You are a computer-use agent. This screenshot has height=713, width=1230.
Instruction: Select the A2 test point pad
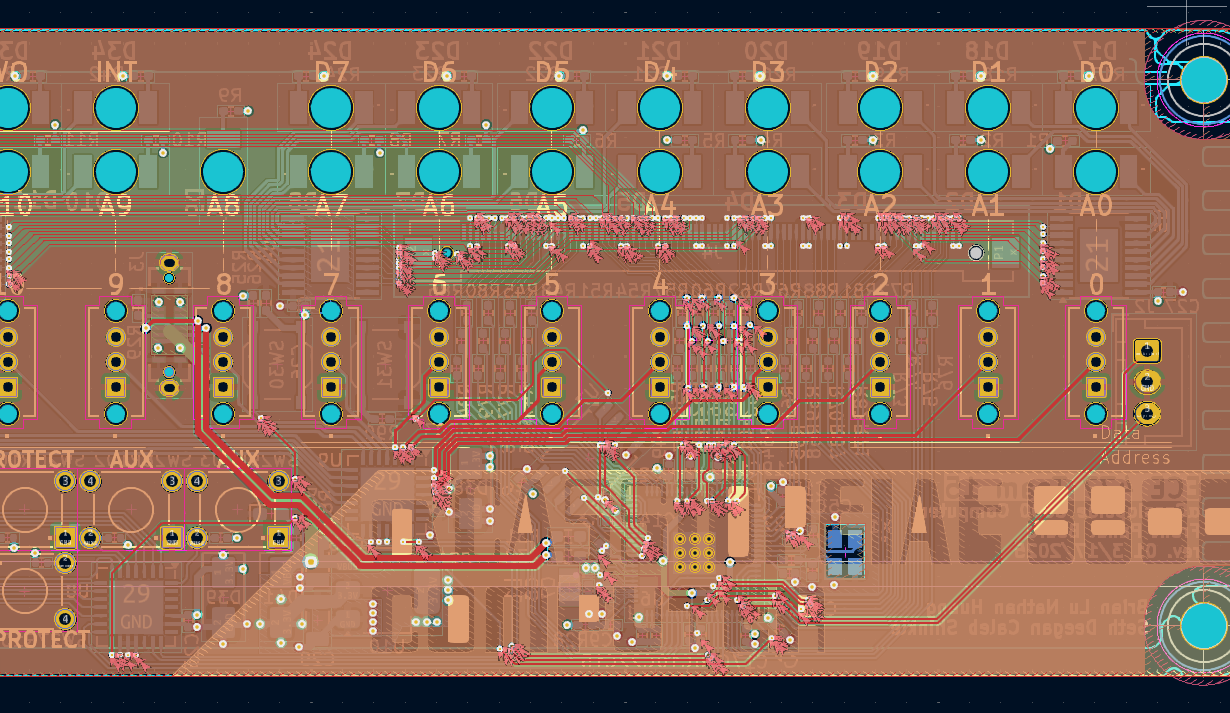[x=880, y=172]
